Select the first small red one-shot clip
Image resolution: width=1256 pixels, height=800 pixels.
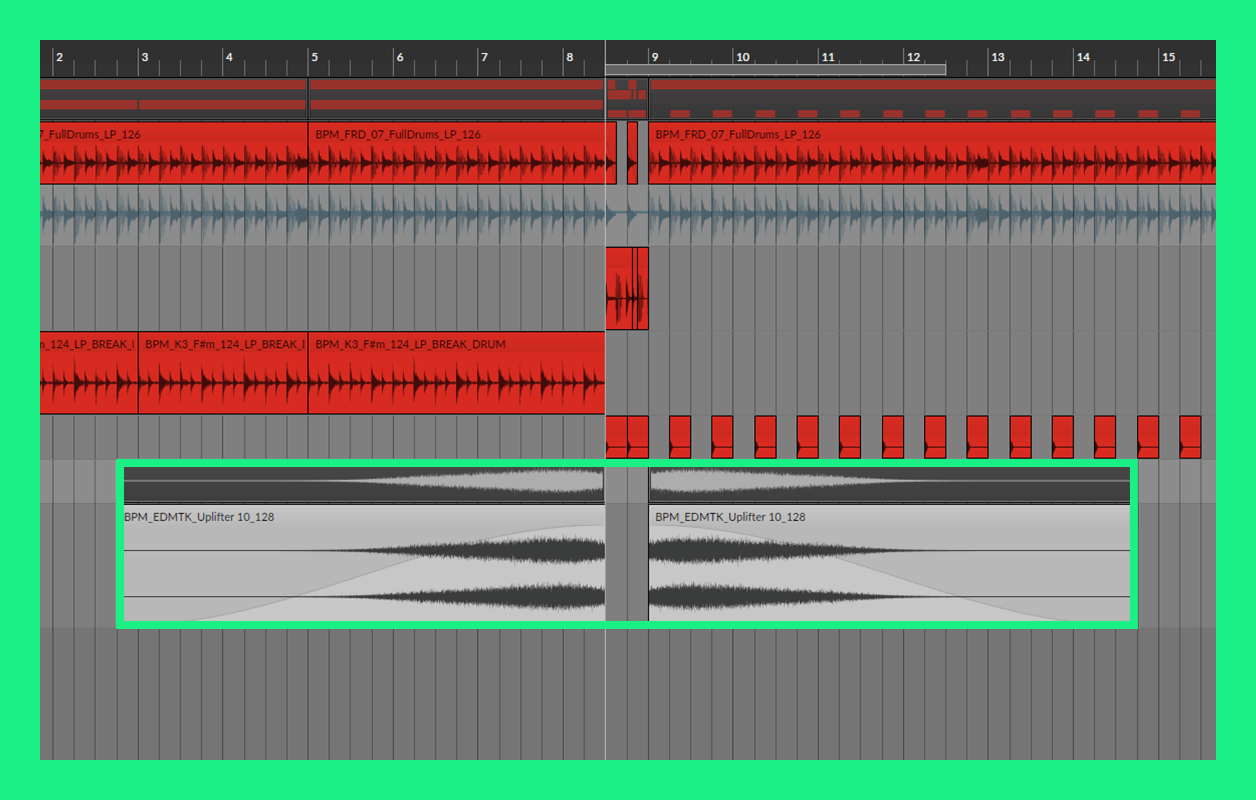[x=616, y=437]
